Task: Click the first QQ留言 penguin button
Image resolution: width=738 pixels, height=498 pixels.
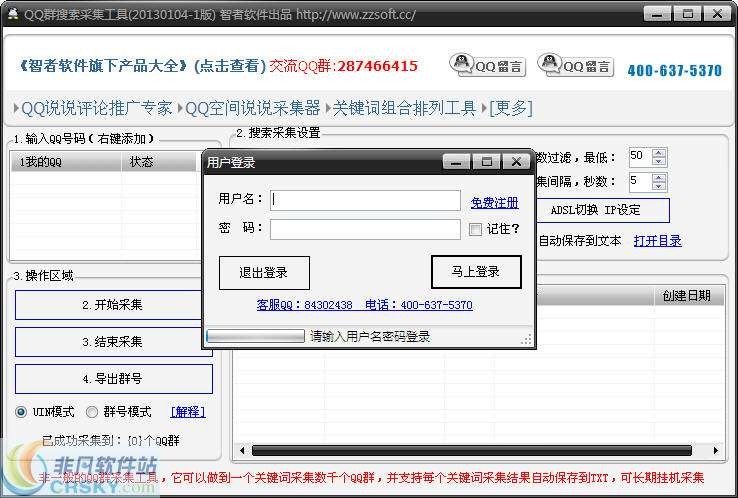Action: [x=487, y=65]
